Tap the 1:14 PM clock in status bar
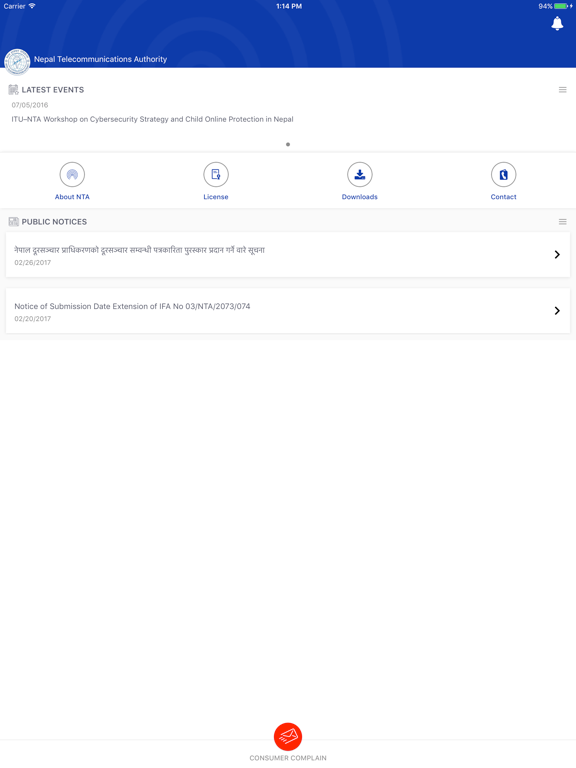The width and height of the screenshot is (576, 768). (x=289, y=6)
